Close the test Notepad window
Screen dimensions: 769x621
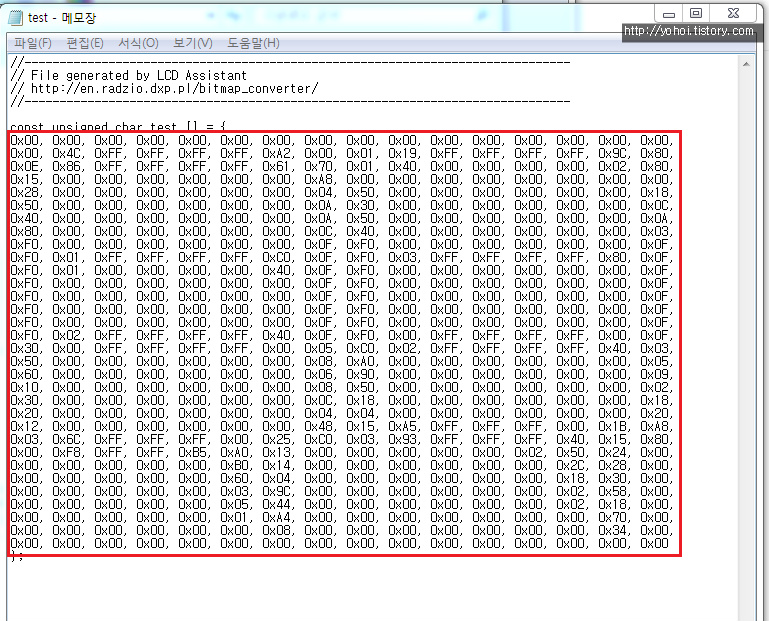[x=733, y=14]
